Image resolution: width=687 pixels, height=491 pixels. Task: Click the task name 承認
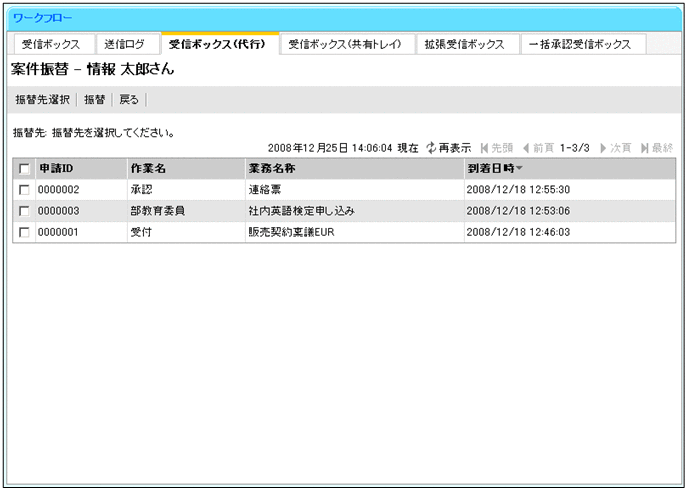[x=141, y=190]
